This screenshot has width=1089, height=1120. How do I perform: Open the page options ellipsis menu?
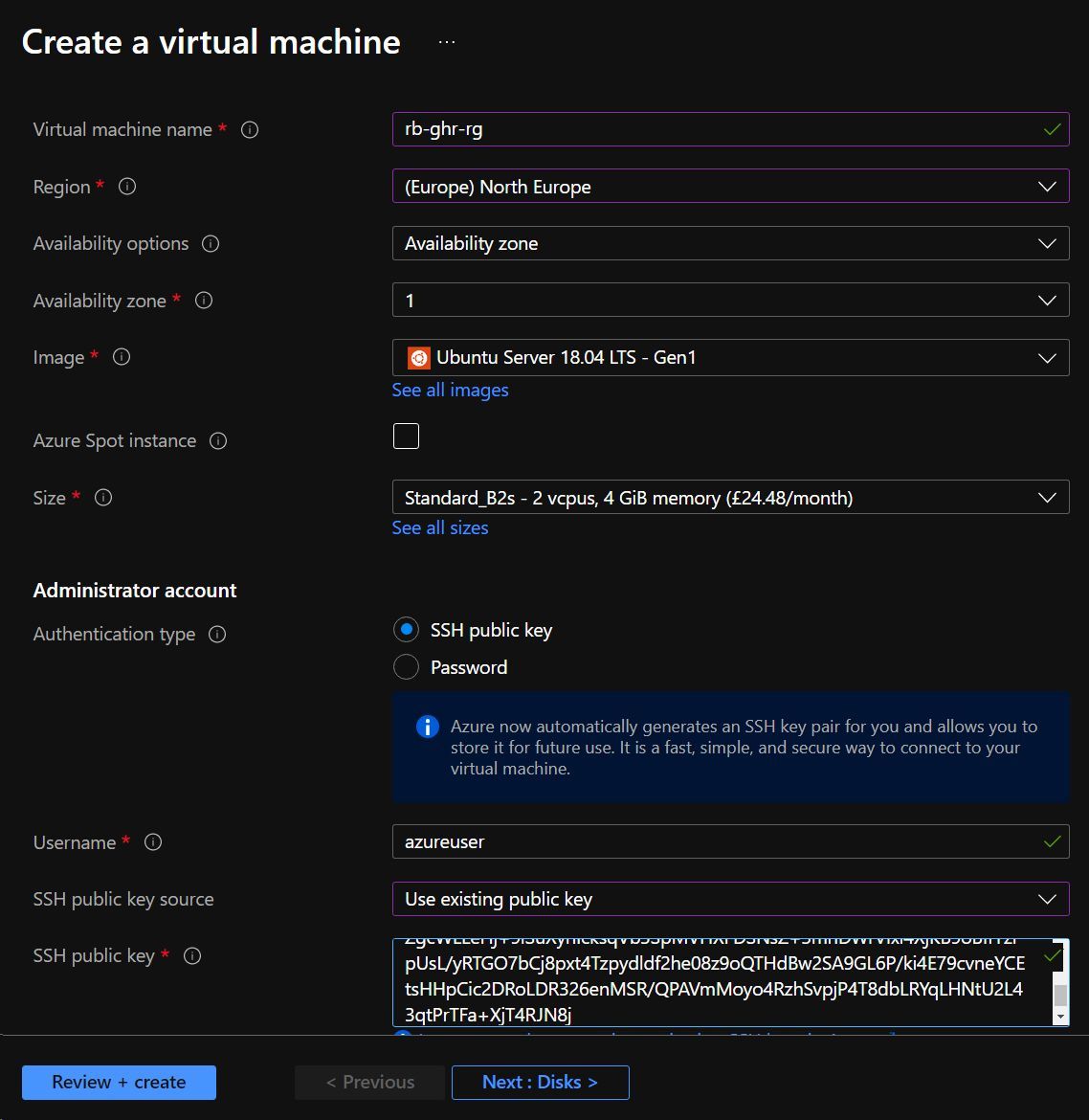(446, 40)
